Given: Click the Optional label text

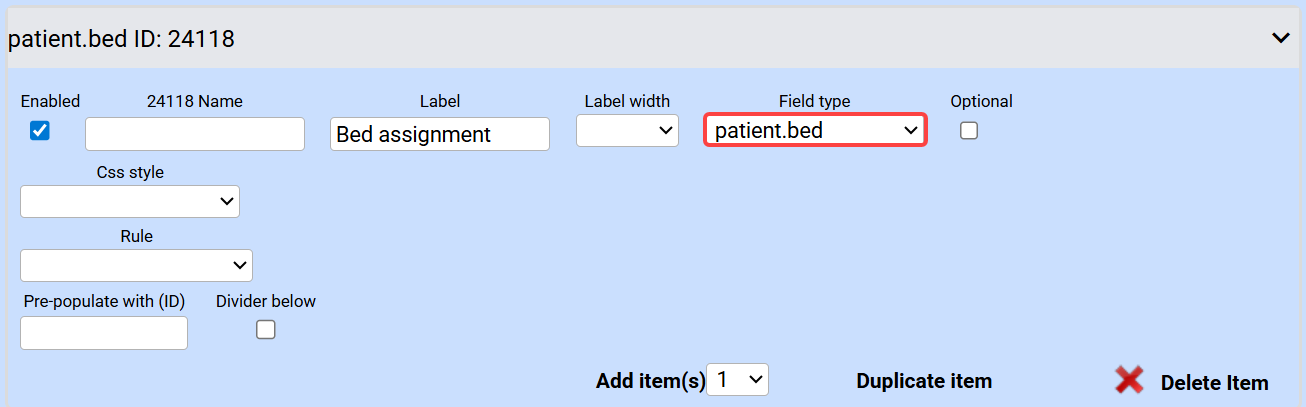Looking at the screenshot, I should pyautogui.click(x=981, y=101).
